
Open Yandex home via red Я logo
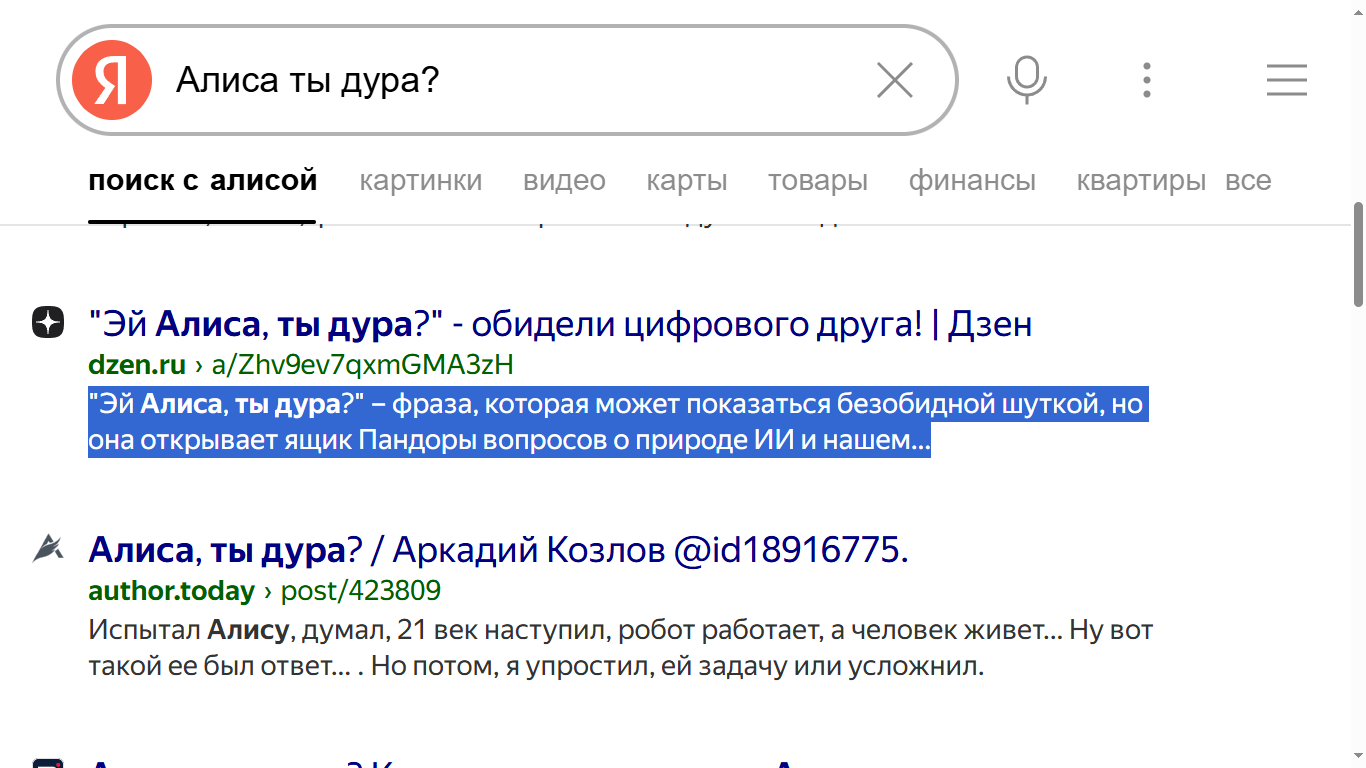[x=111, y=80]
